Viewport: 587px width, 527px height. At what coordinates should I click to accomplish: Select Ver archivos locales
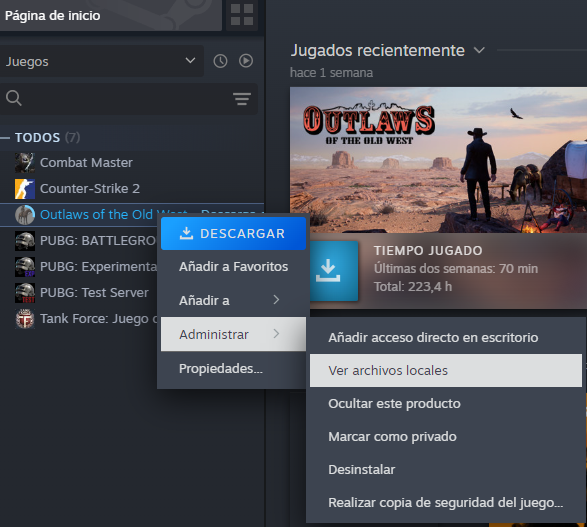[x=445, y=371]
